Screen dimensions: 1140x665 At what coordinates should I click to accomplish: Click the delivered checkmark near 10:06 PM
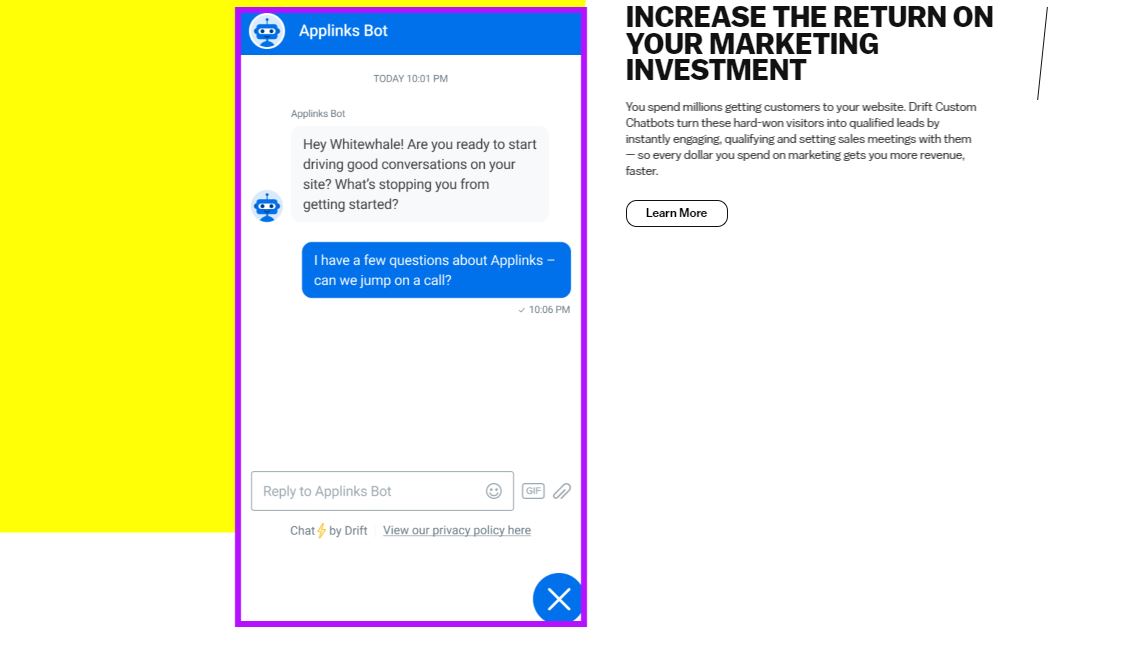[x=521, y=310]
